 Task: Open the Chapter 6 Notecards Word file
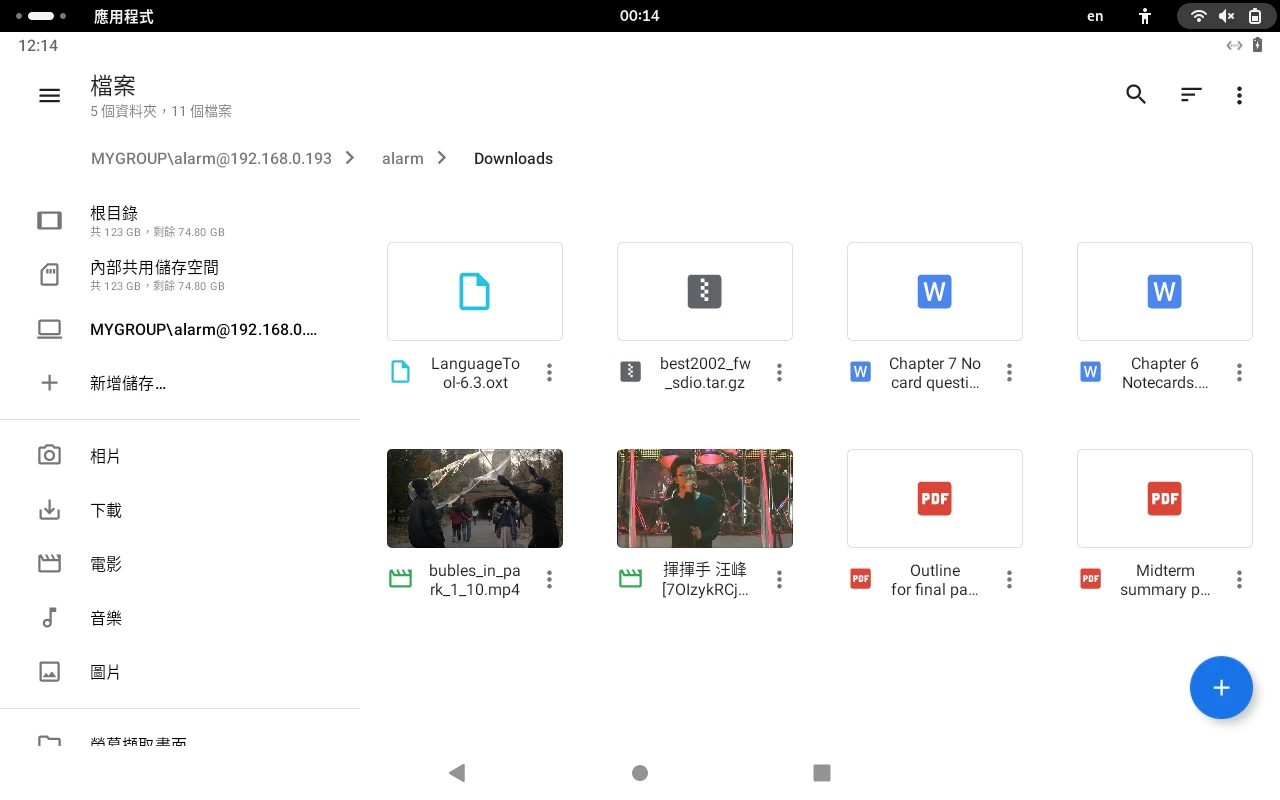(1164, 292)
